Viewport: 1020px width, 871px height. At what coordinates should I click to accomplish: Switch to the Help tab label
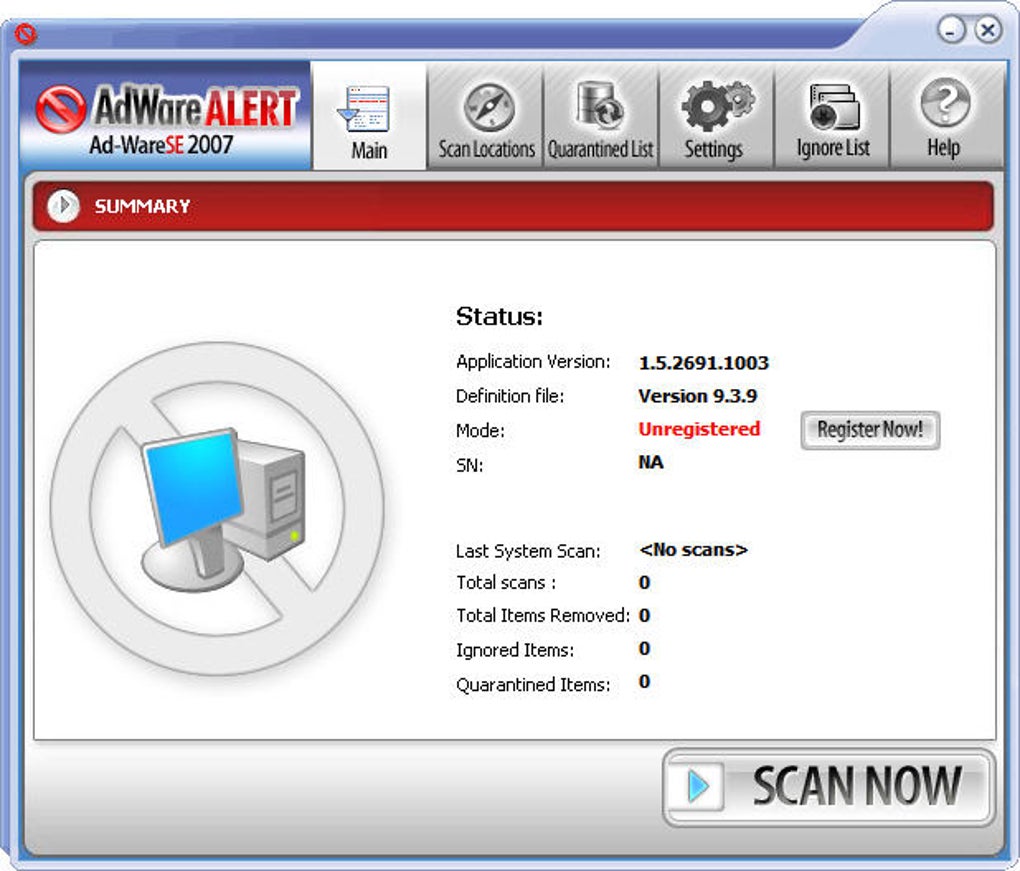[x=943, y=148]
